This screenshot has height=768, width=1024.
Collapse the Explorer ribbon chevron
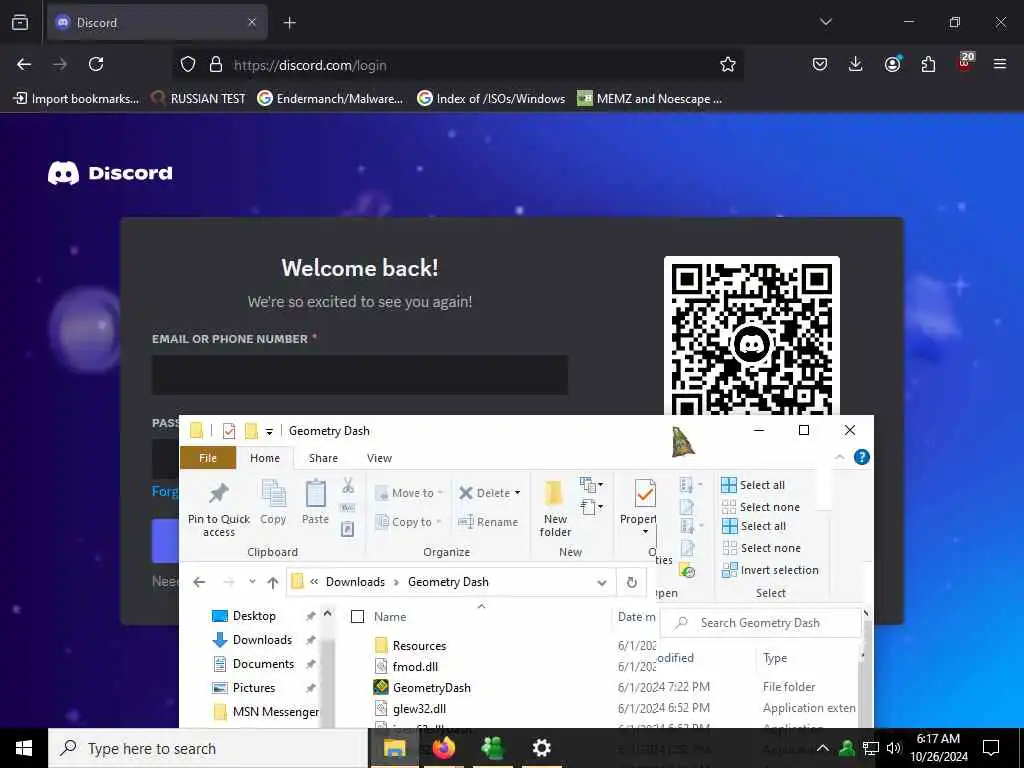(x=840, y=457)
